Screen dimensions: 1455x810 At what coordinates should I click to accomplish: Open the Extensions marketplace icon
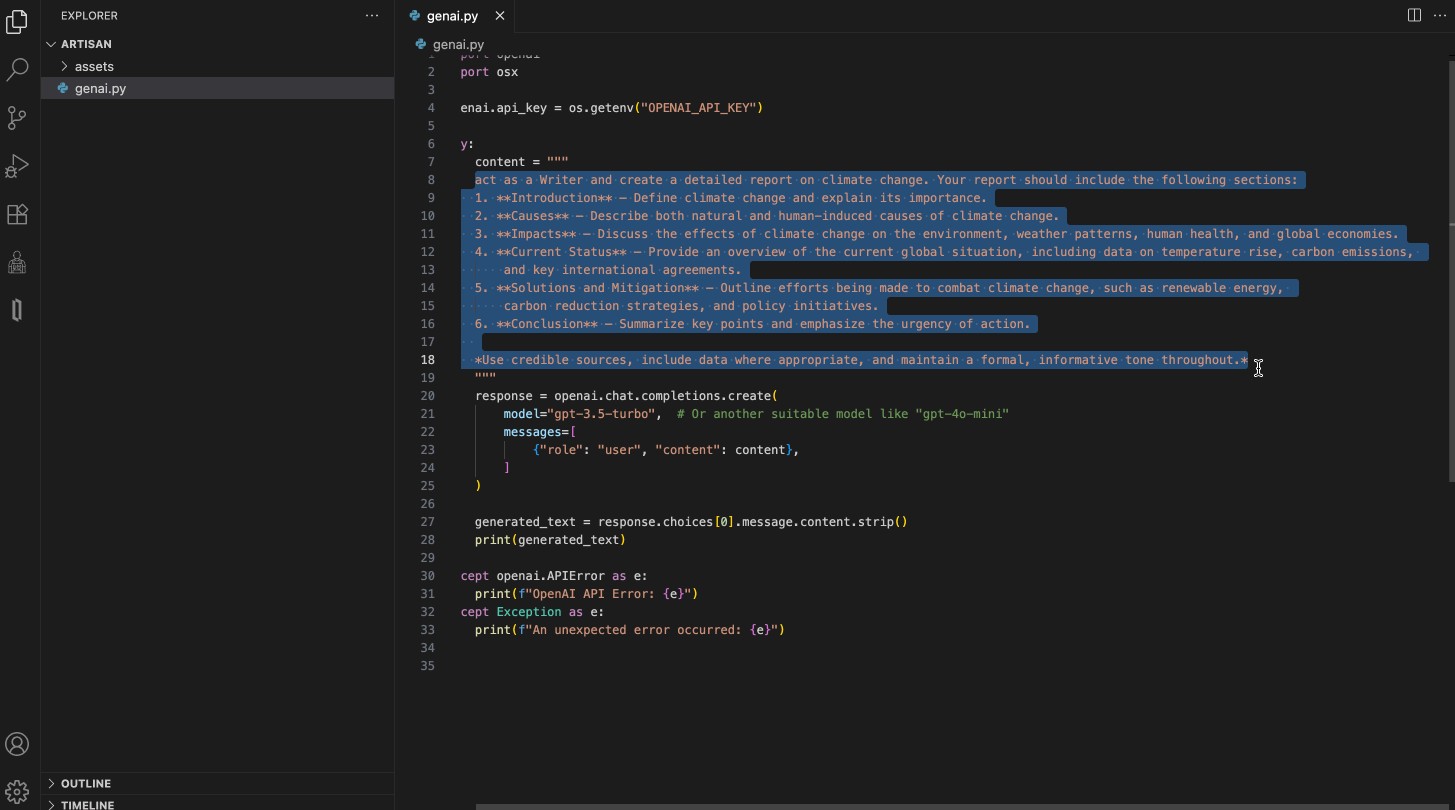(17, 214)
